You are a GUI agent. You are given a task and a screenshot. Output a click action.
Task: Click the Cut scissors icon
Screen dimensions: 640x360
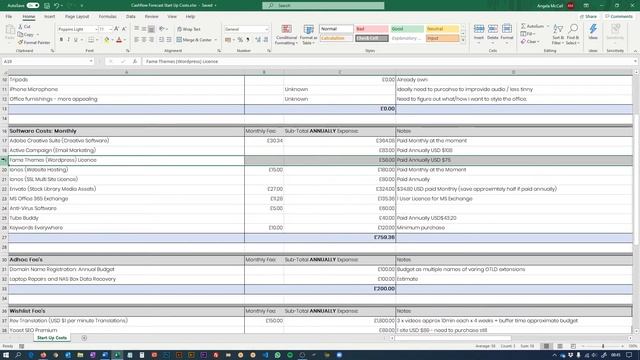click(x=20, y=27)
